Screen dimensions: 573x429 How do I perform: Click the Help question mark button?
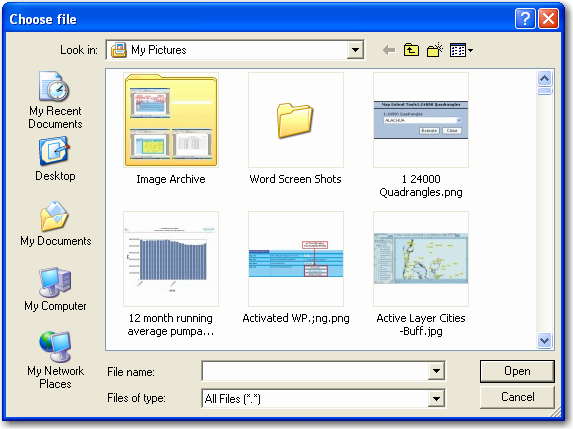click(x=525, y=19)
